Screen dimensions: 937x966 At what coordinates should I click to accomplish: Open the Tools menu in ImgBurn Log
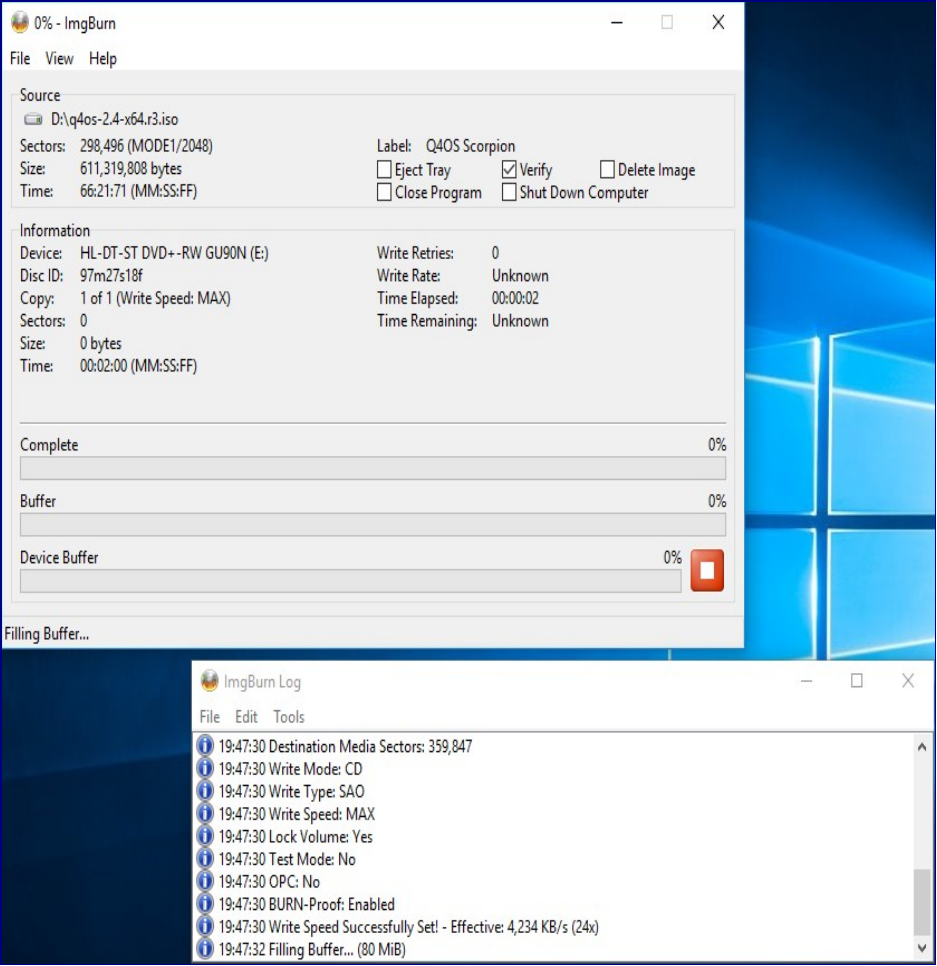coord(289,717)
